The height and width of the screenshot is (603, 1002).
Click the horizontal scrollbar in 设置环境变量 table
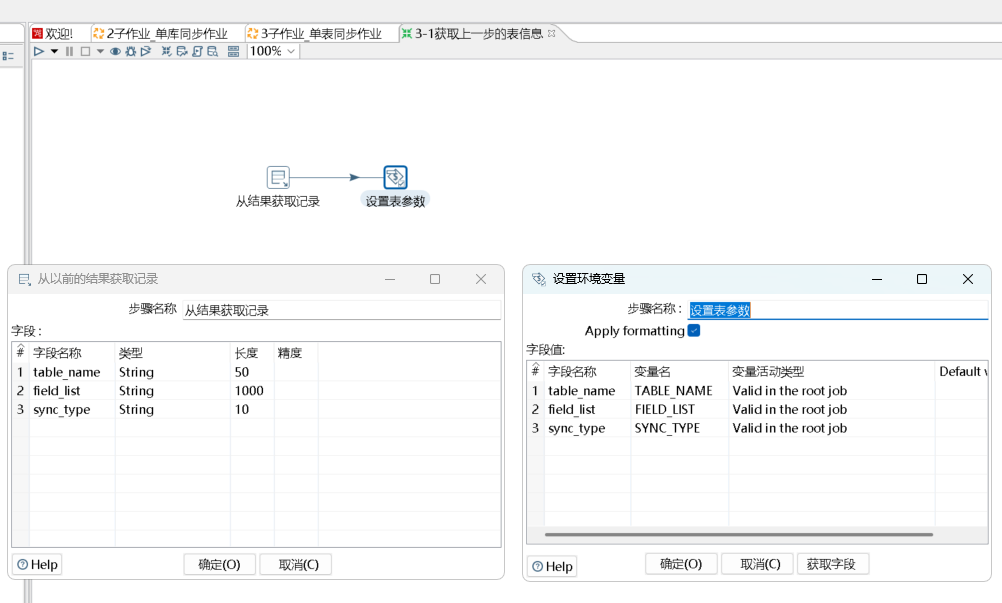click(x=739, y=535)
